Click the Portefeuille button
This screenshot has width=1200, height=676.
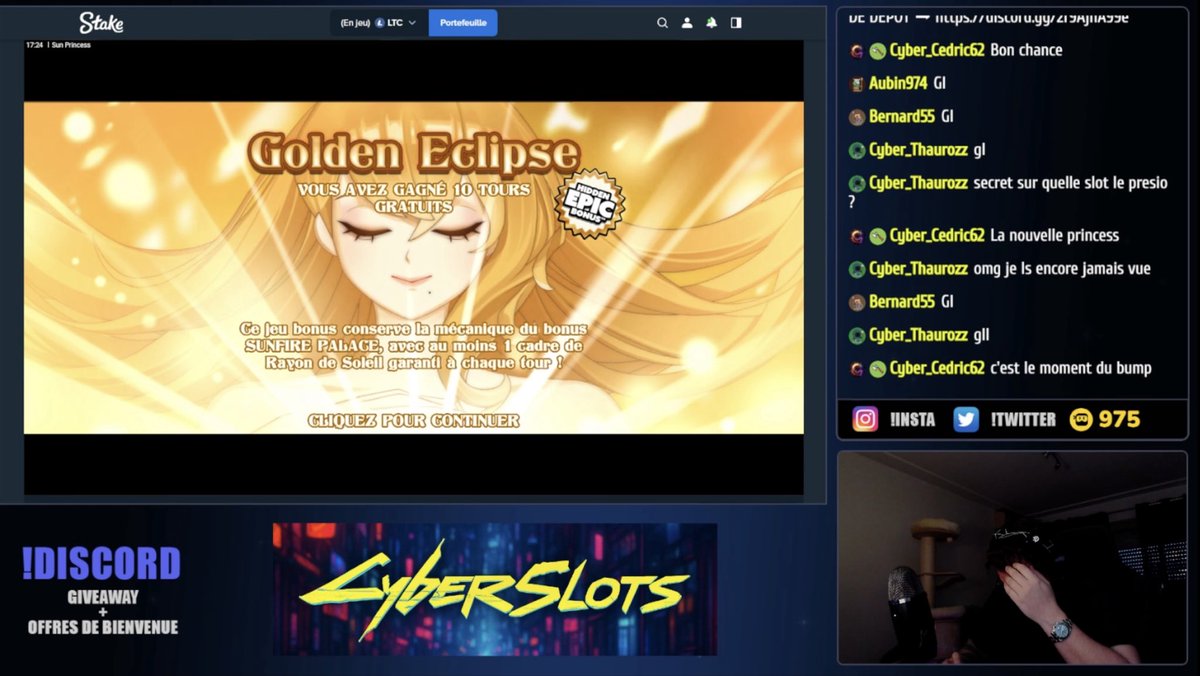(x=463, y=23)
